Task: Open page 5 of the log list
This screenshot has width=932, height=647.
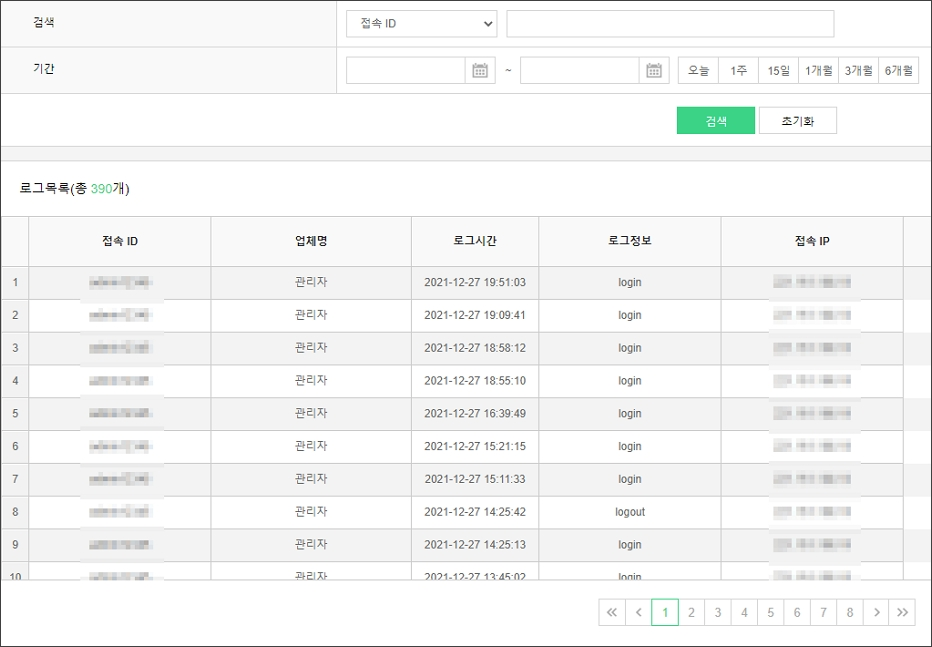Action: pyautogui.click(x=770, y=612)
